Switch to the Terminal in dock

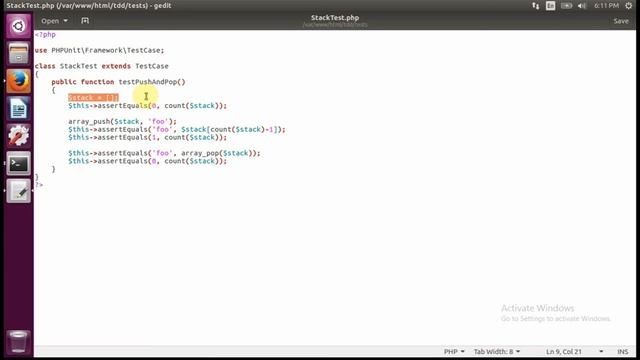point(18,164)
